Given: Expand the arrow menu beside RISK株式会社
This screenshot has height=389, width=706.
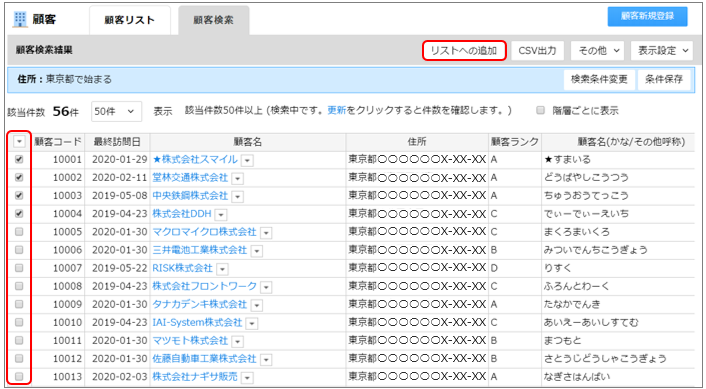Looking at the screenshot, I should pos(222,269).
